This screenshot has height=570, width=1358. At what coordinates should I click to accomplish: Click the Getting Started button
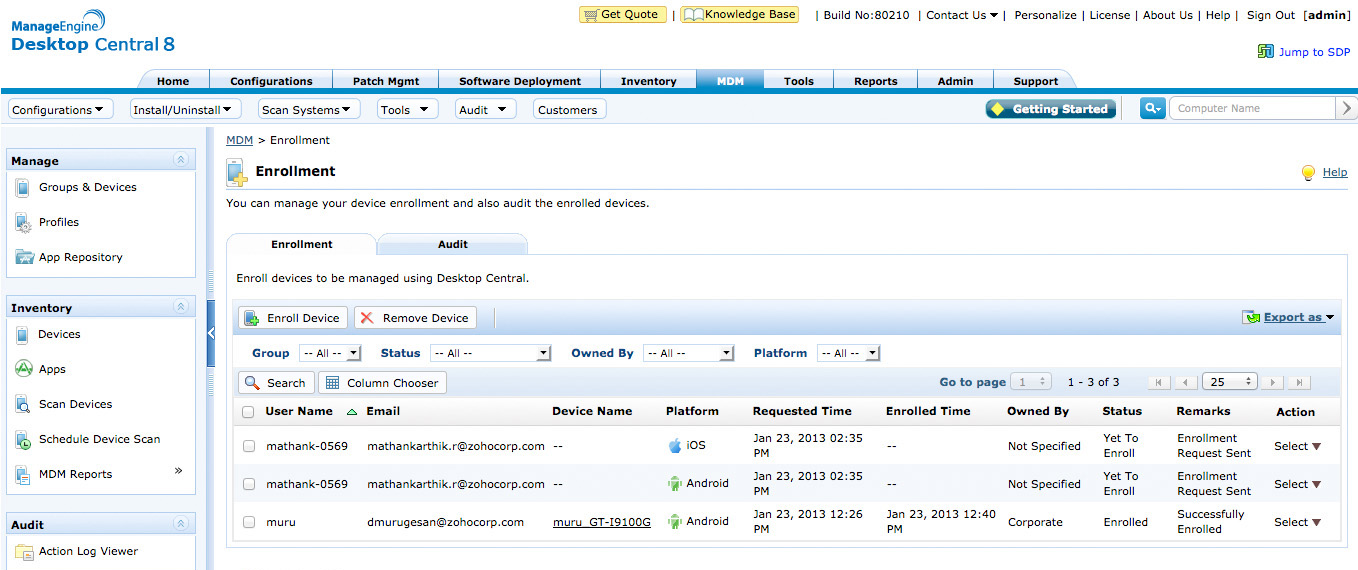pyautogui.click(x=1051, y=109)
